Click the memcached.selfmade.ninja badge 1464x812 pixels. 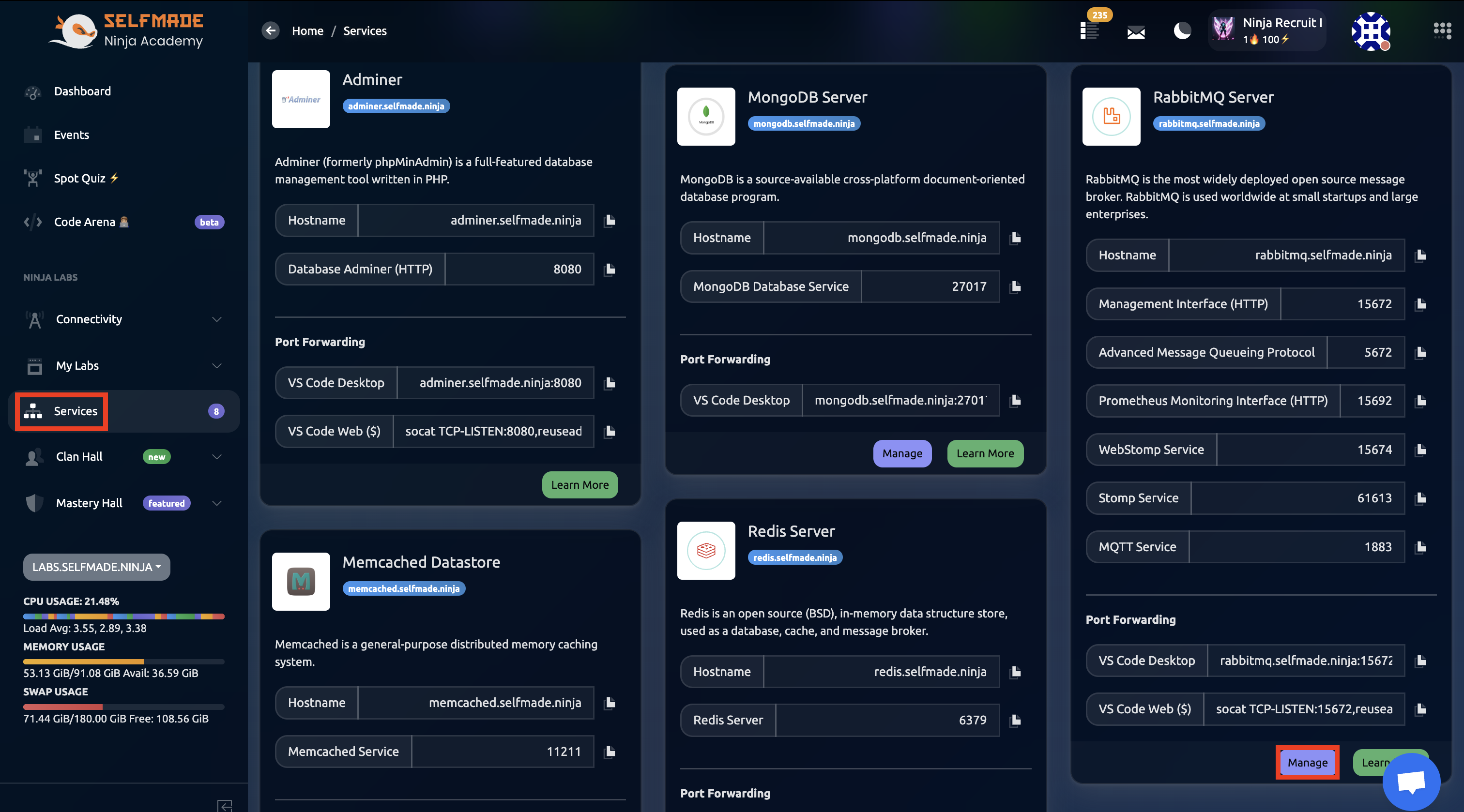404,589
